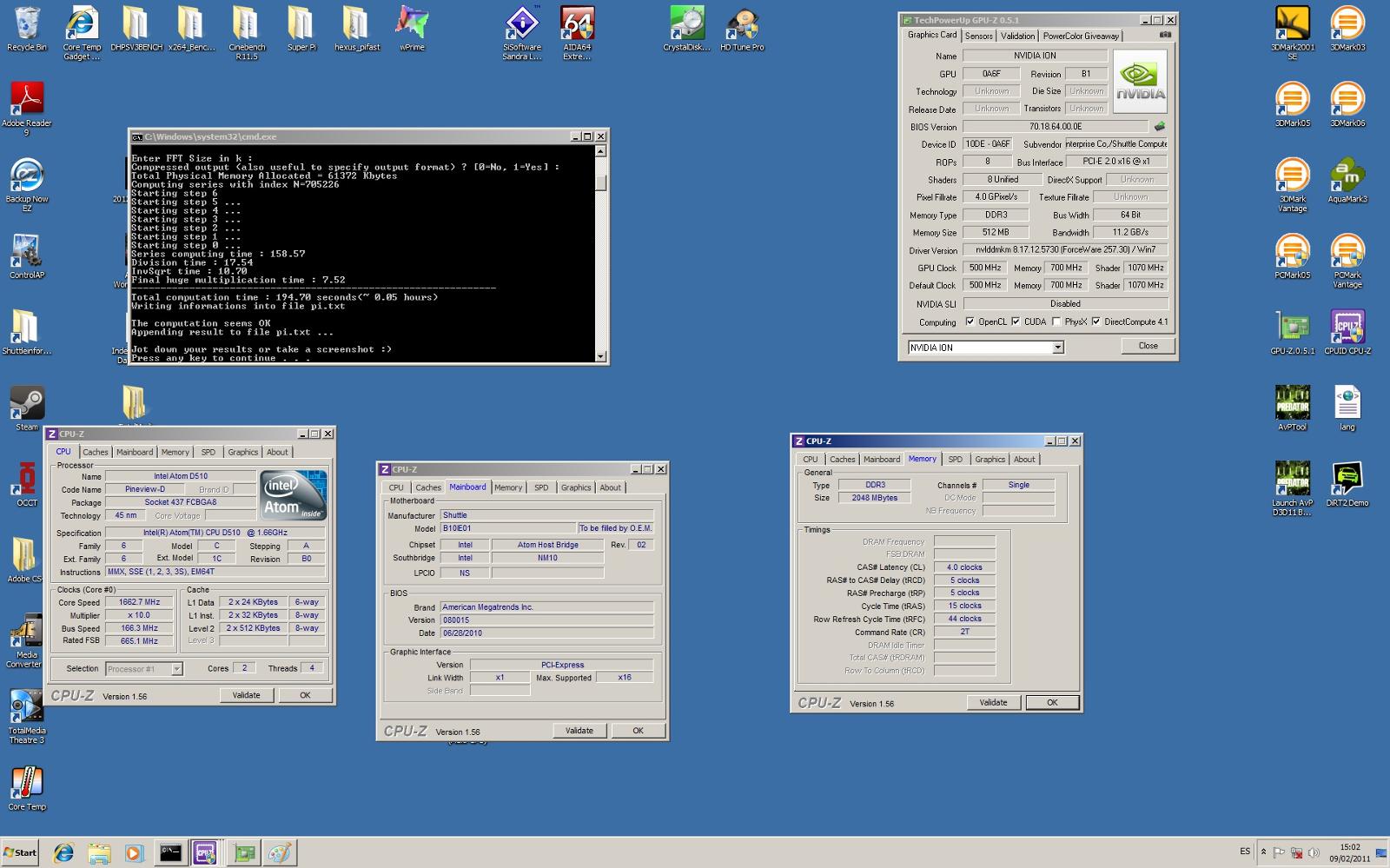Select the About tab in CPU-Z CPU window
This screenshot has height=868, width=1390.
277,452
